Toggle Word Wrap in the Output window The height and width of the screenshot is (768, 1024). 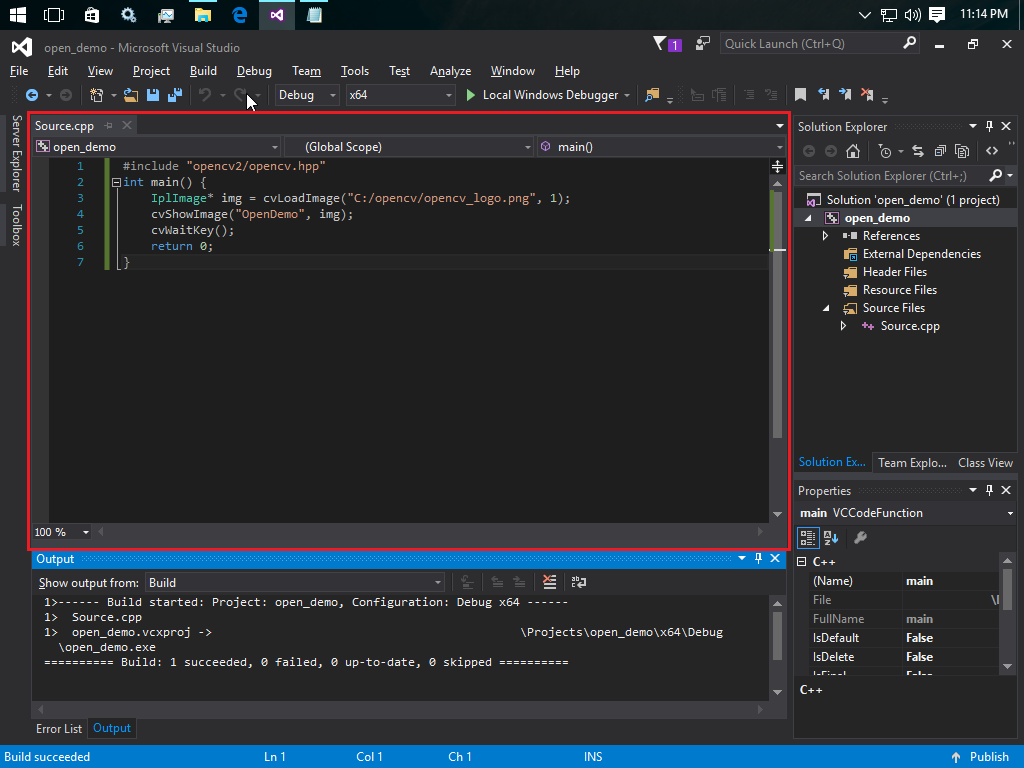tap(577, 581)
